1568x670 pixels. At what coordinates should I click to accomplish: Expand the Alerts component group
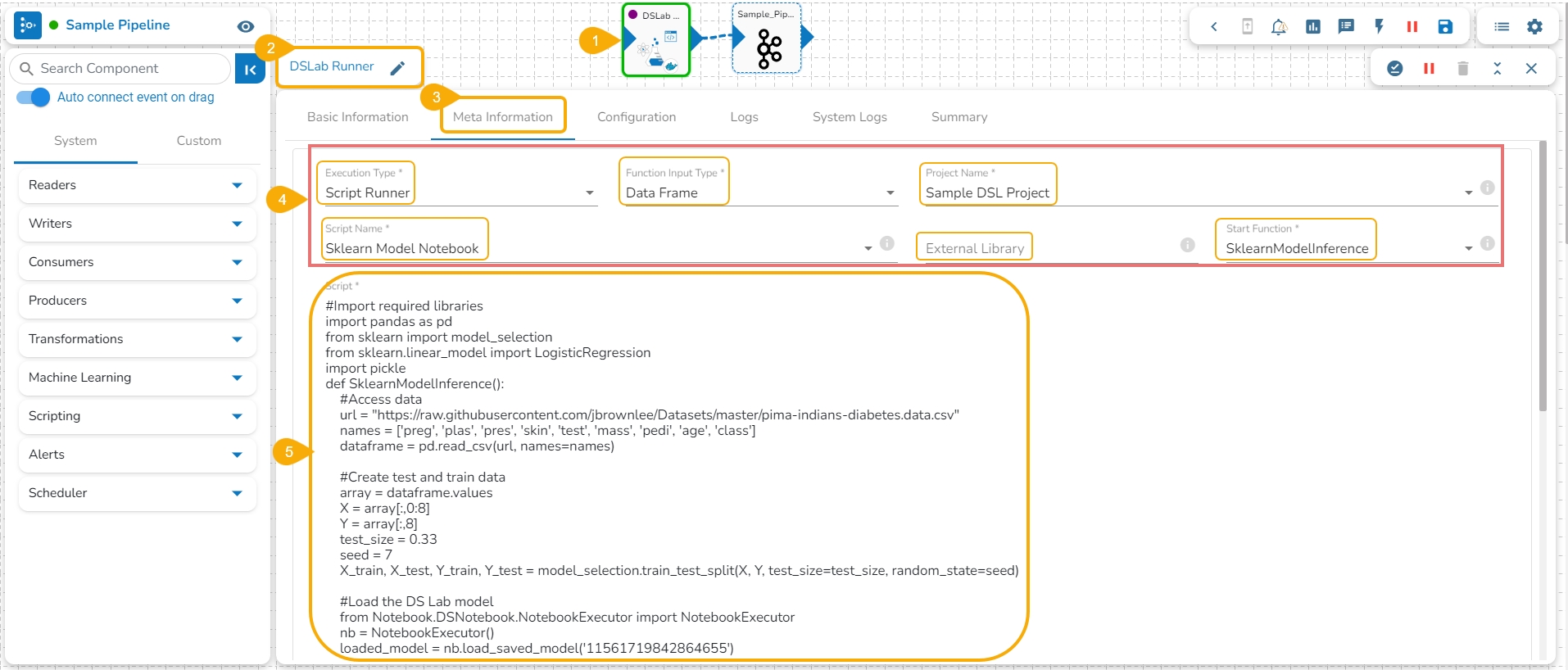point(137,455)
